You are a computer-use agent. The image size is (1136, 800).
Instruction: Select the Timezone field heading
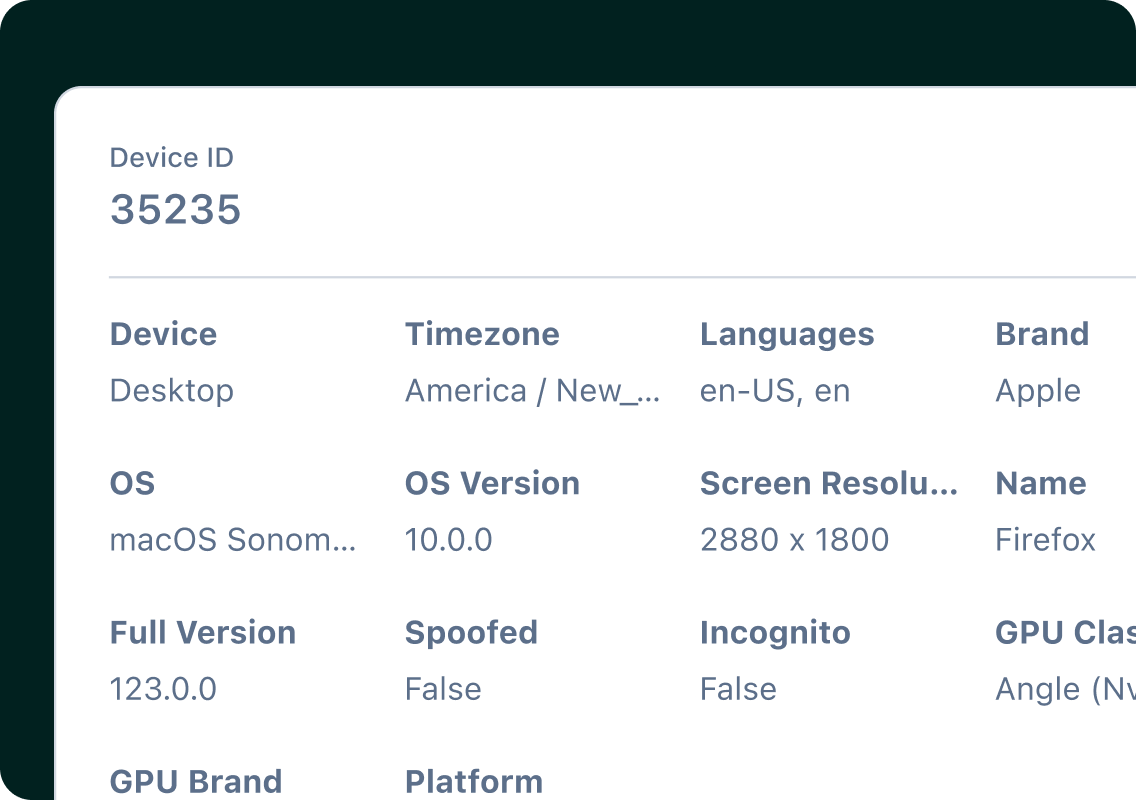482,334
